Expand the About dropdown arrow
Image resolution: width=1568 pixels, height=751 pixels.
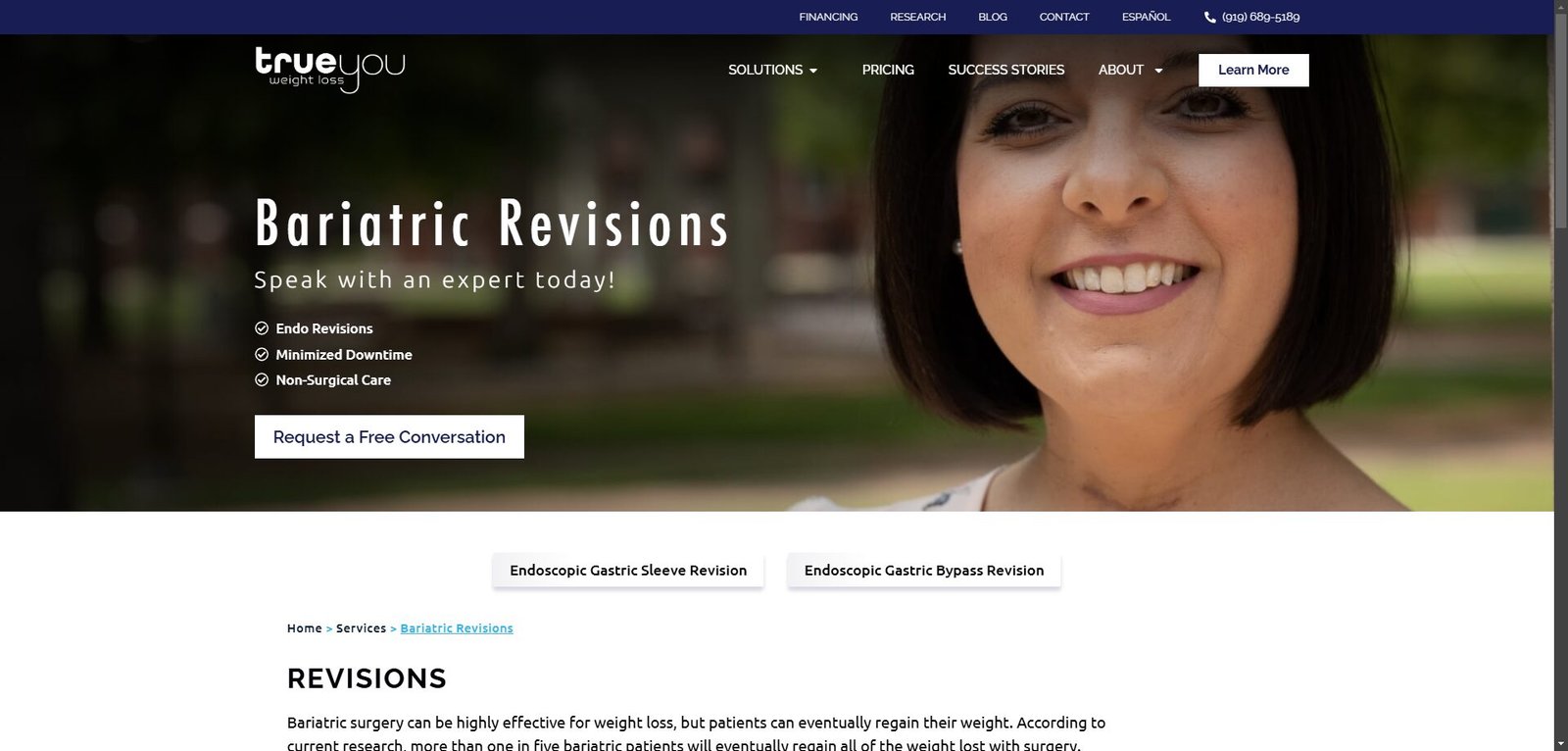(1158, 71)
